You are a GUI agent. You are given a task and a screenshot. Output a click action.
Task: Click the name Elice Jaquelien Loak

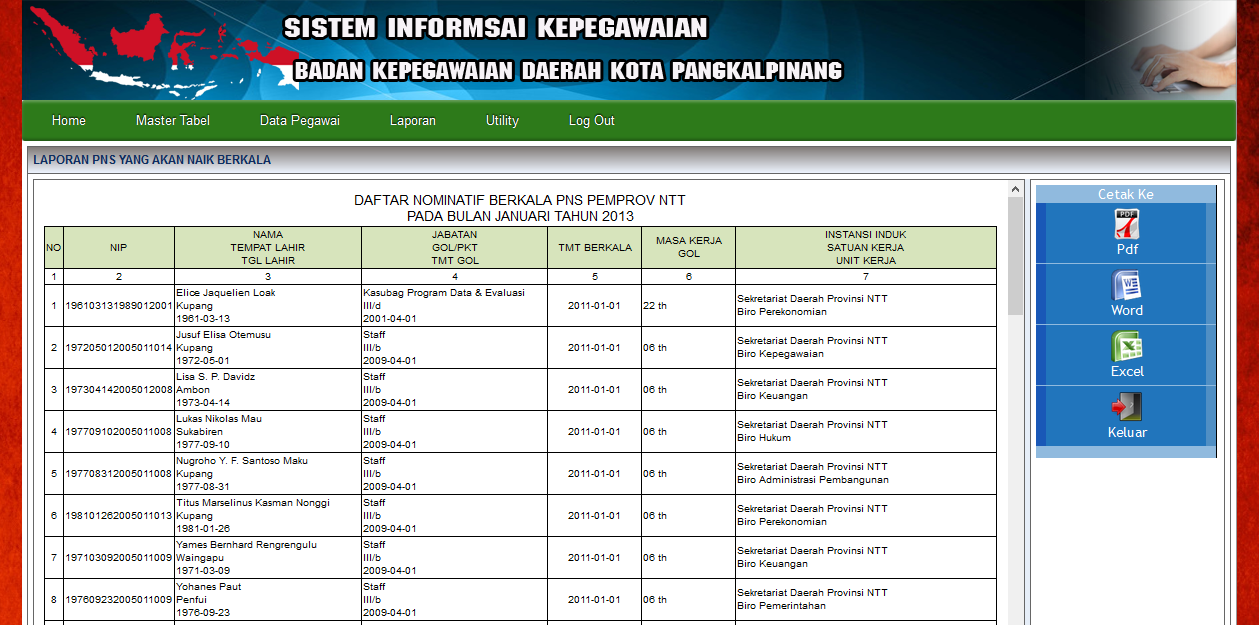click(x=226, y=293)
